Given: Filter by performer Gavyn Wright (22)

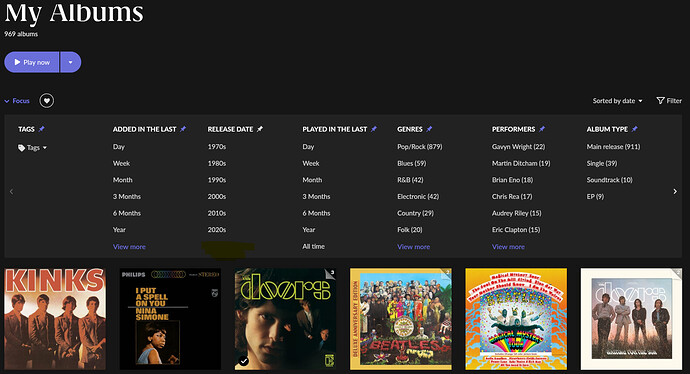Looking at the screenshot, I should [519, 147].
